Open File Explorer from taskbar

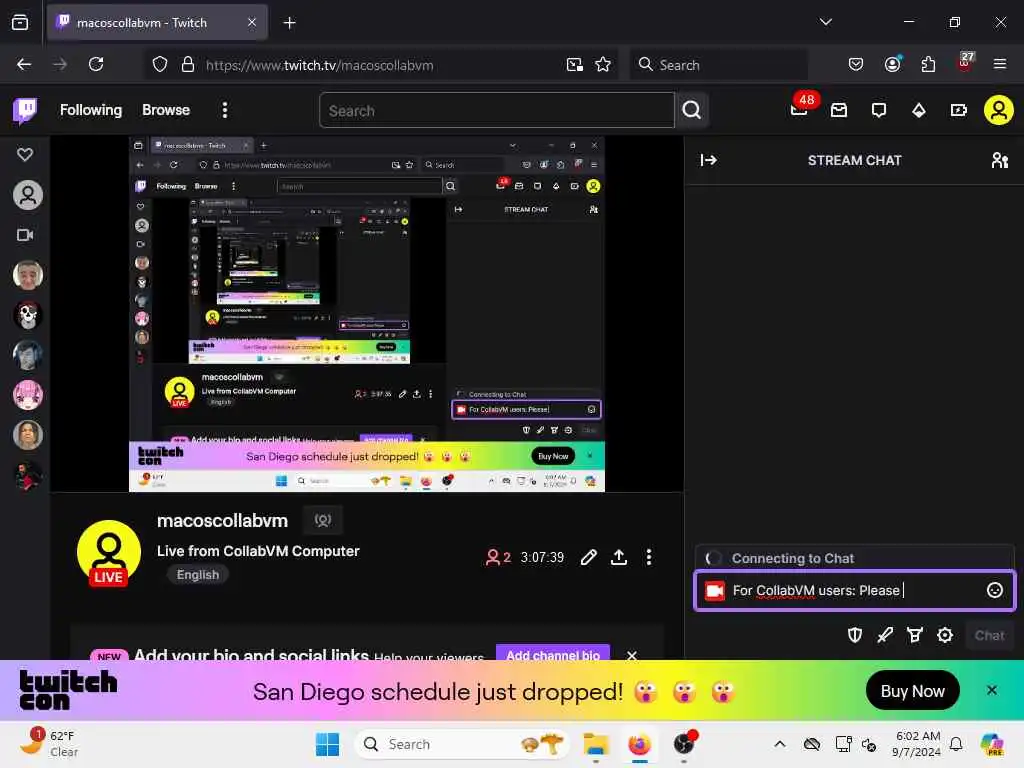pyautogui.click(x=596, y=744)
